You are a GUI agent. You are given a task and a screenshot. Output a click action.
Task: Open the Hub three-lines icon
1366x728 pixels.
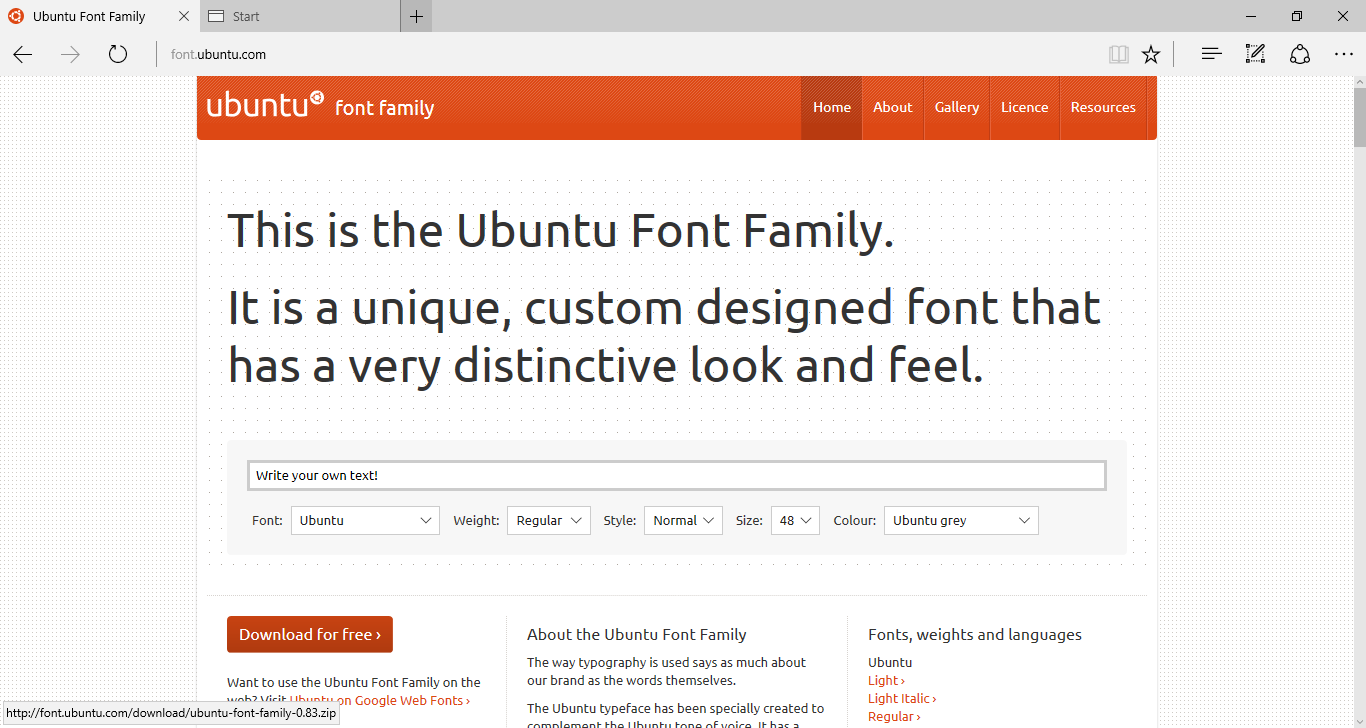pyautogui.click(x=1211, y=54)
